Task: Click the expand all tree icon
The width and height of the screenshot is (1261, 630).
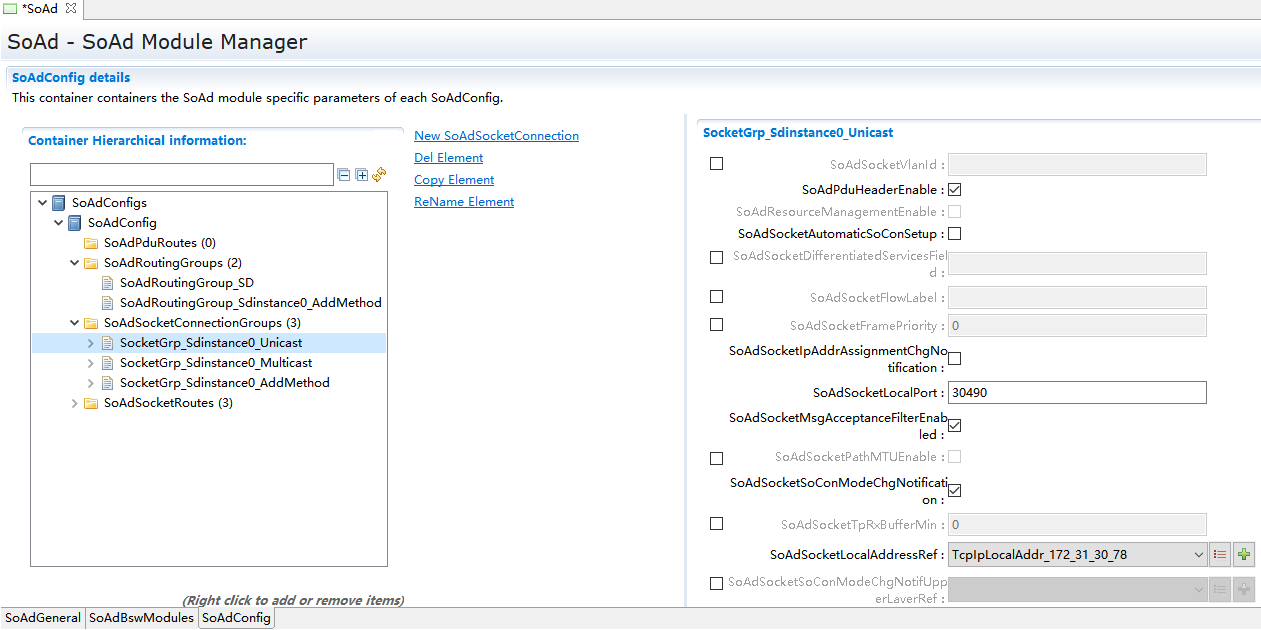Action: click(361, 175)
